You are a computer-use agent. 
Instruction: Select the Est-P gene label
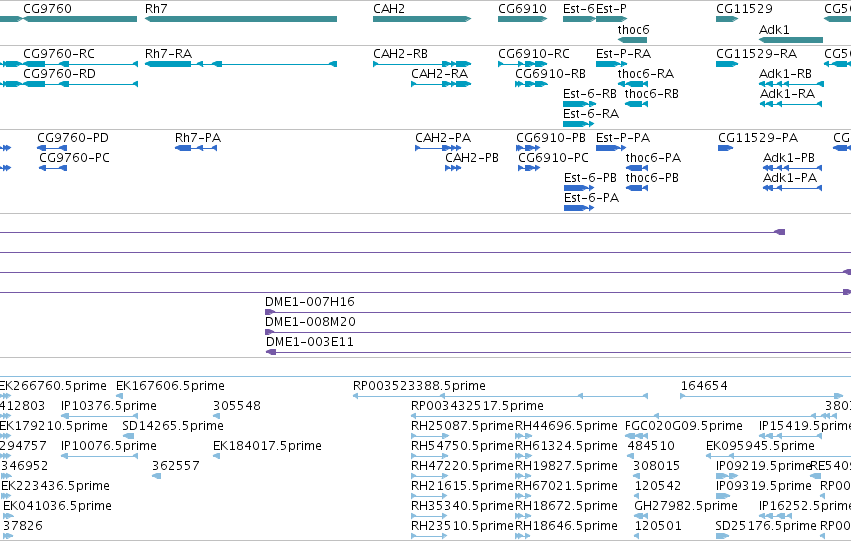point(611,9)
